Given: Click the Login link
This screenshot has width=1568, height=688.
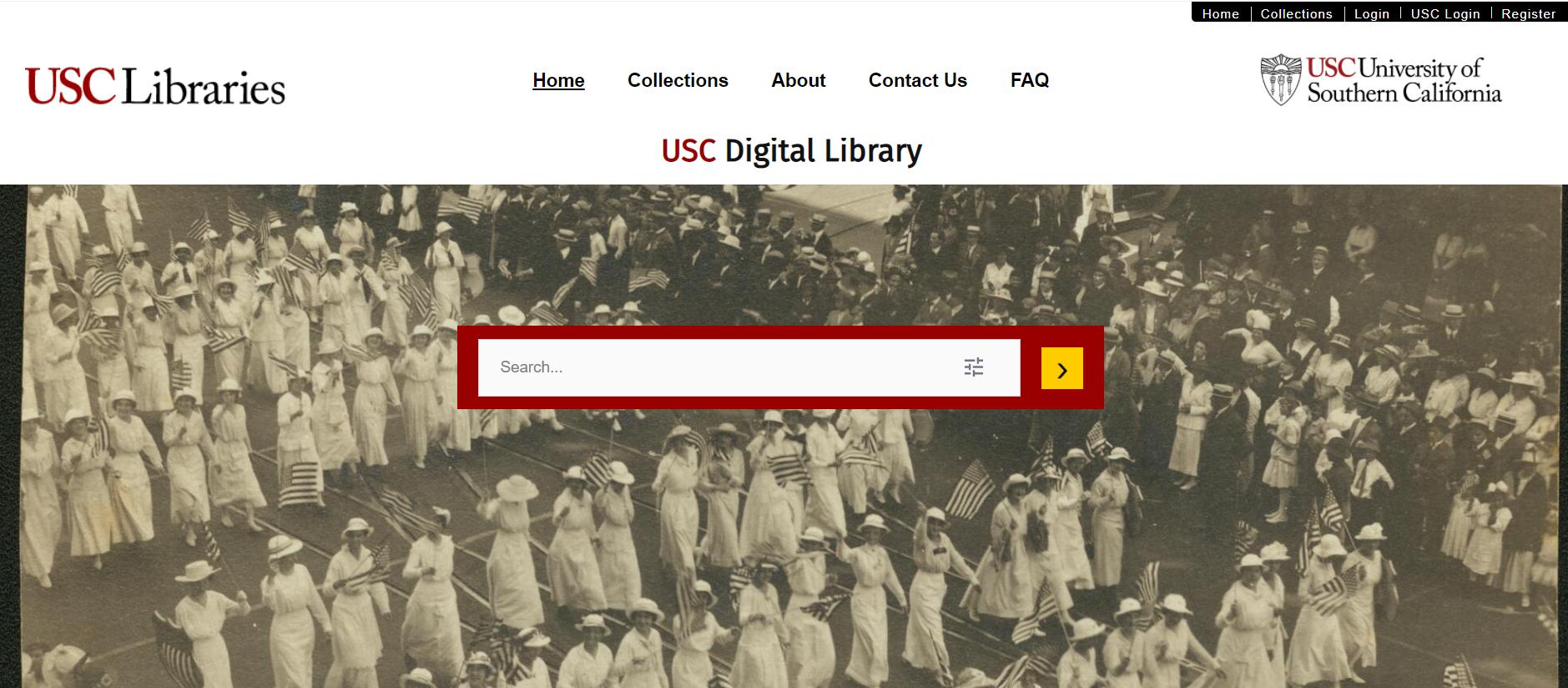Looking at the screenshot, I should 1372,13.
